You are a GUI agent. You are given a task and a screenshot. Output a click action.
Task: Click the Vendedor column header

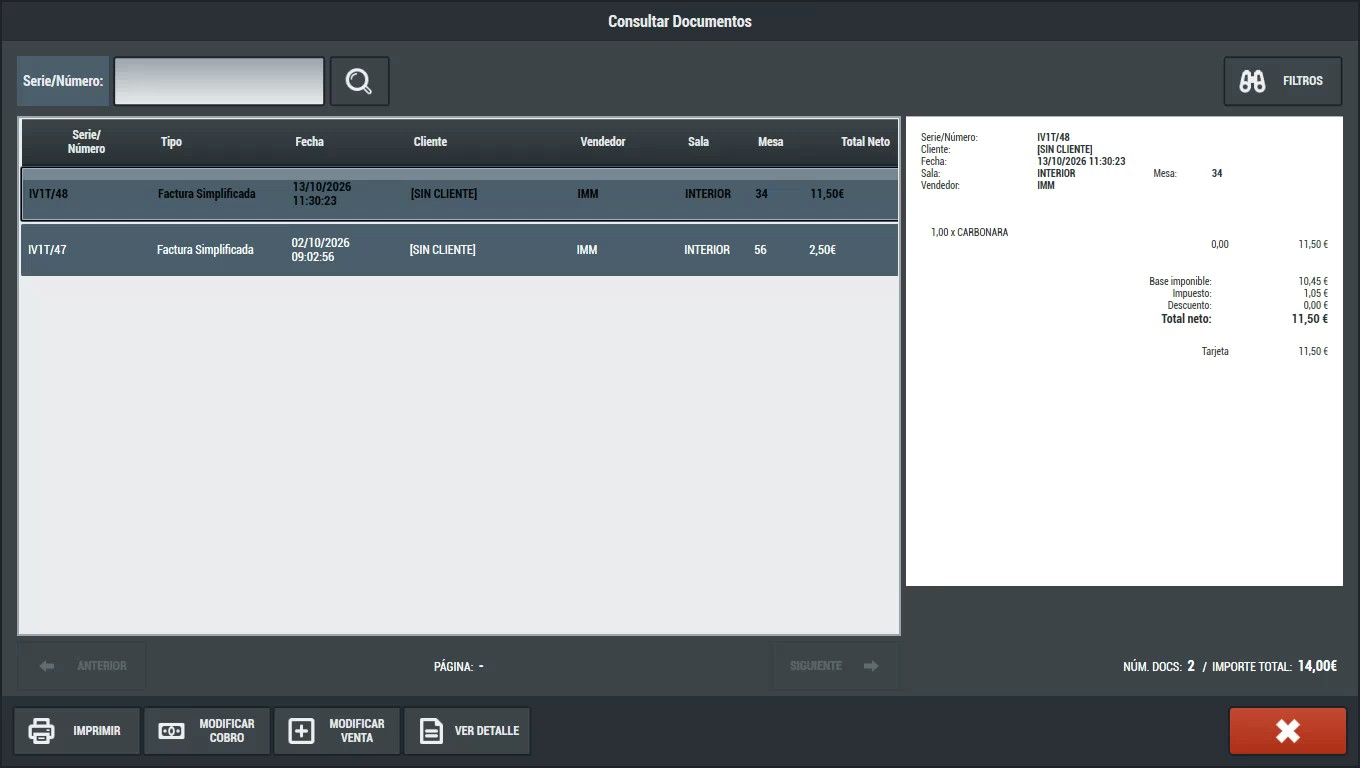603,142
